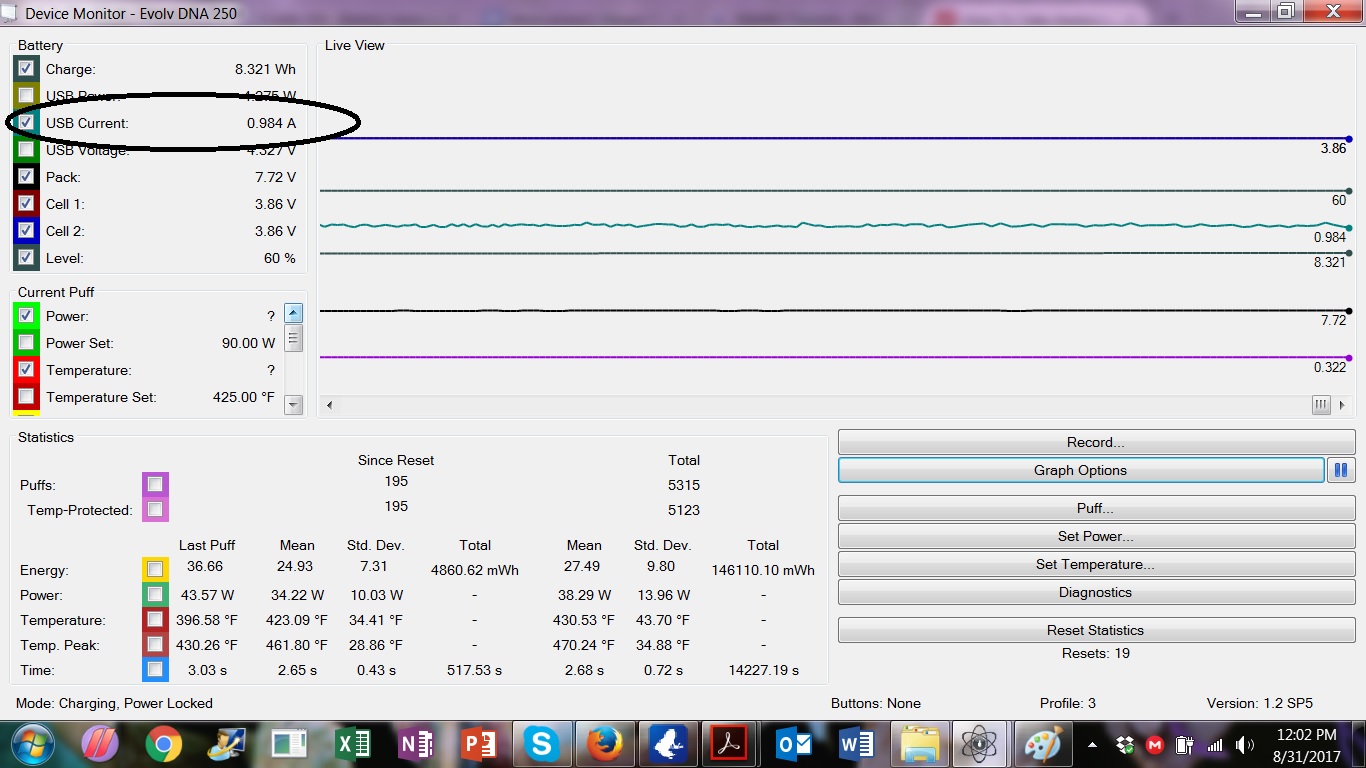Click the Live View horizontal scrollbar thumb
This screenshot has height=768, width=1366.
(1321, 405)
